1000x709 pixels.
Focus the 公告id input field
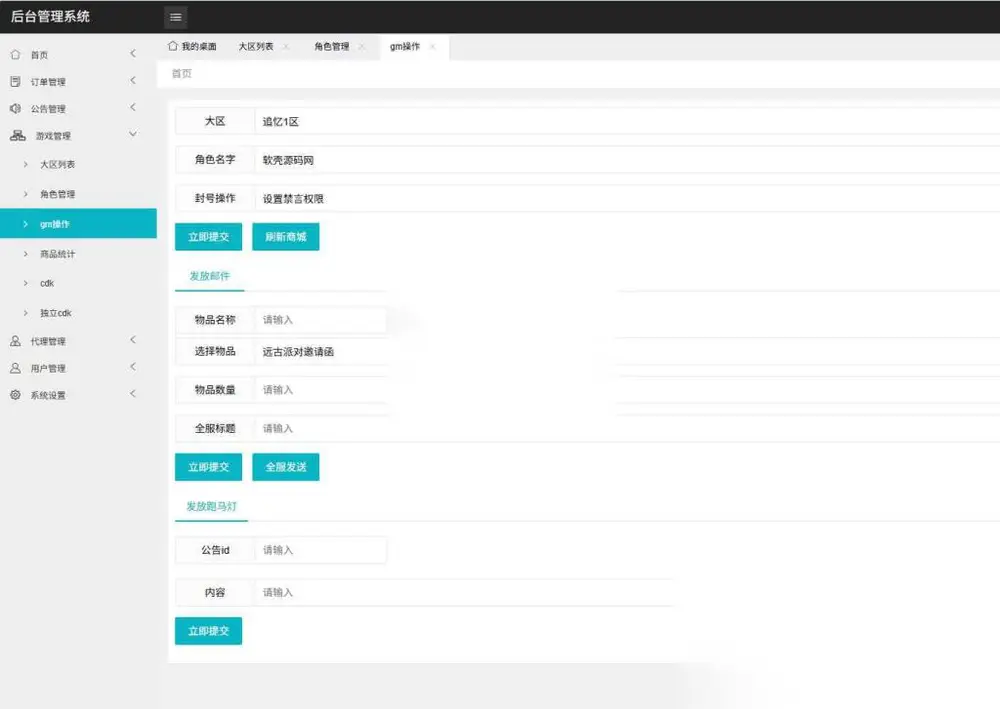point(321,550)
